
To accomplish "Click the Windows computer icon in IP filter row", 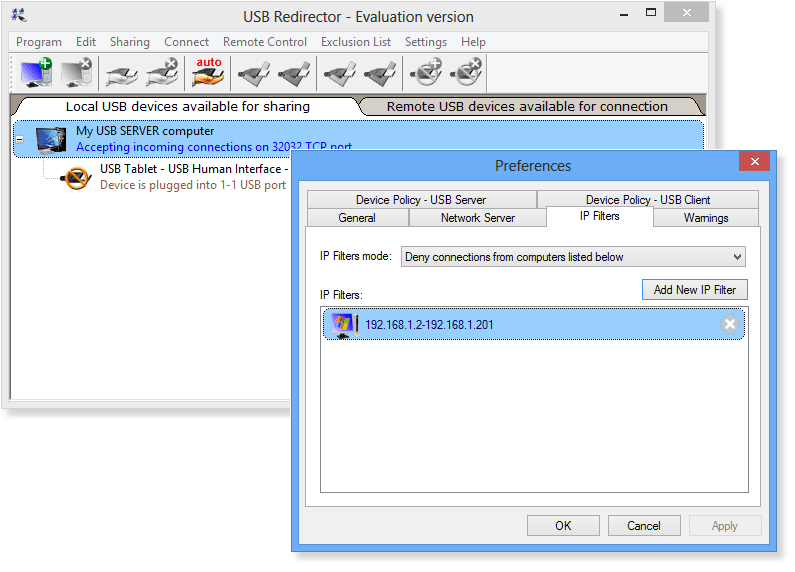I will point(344,325).
